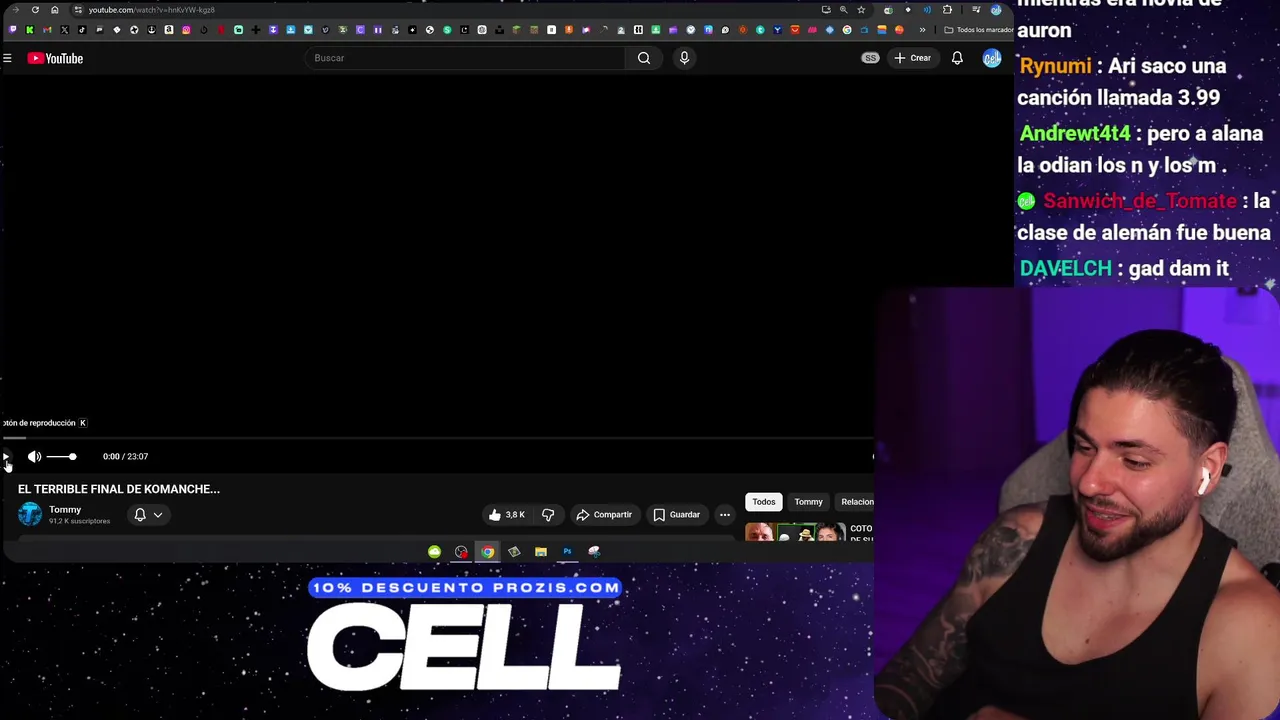Focus the Buscar search field

(x=465, y=58)
